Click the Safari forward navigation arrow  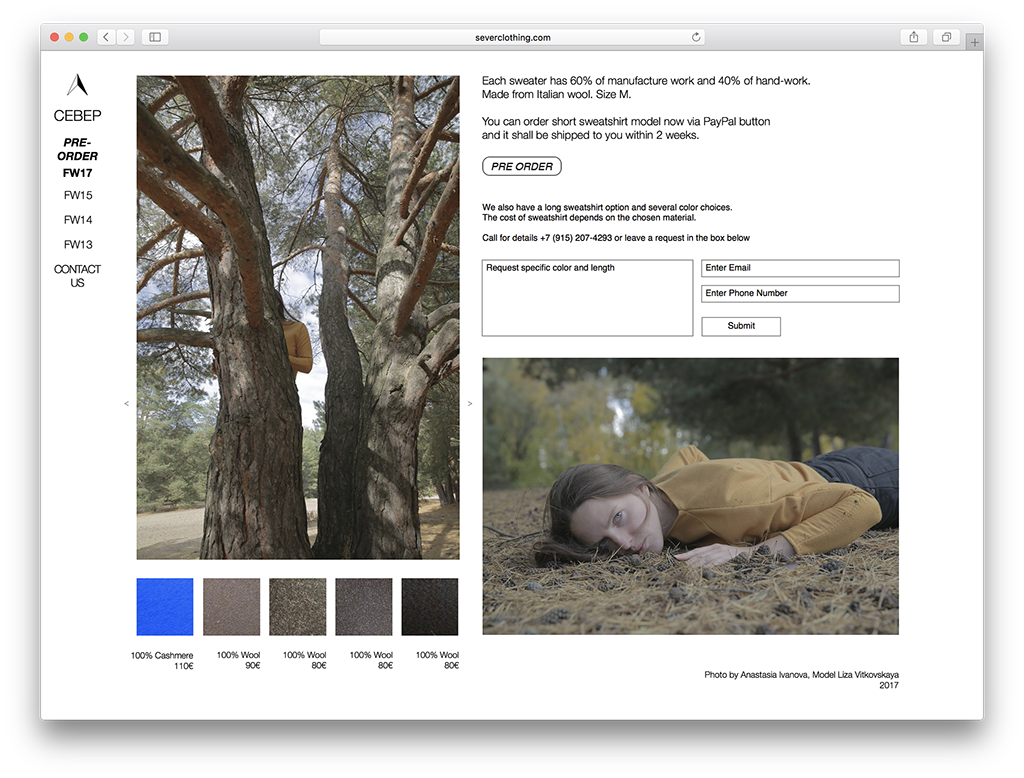(x=126, y=37)
